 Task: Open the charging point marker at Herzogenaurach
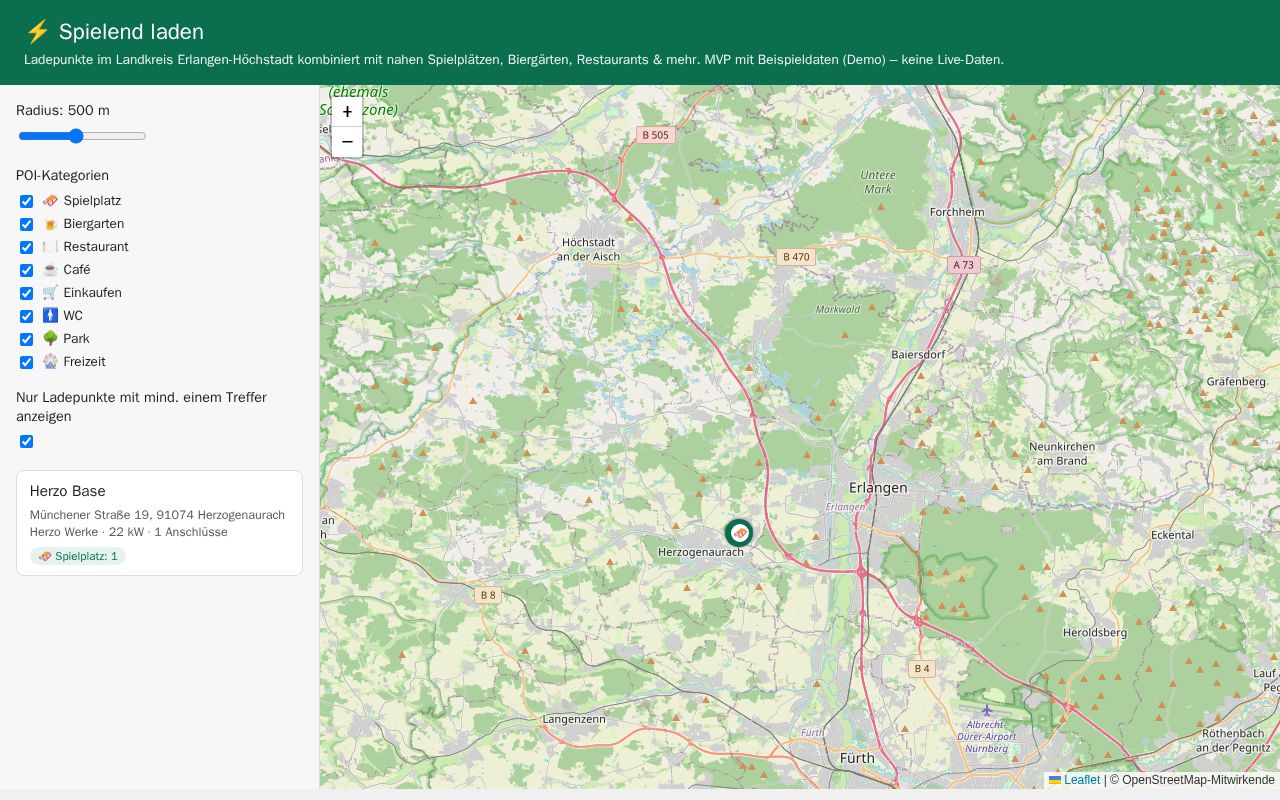pyautogui.click(x=739, y=533)
